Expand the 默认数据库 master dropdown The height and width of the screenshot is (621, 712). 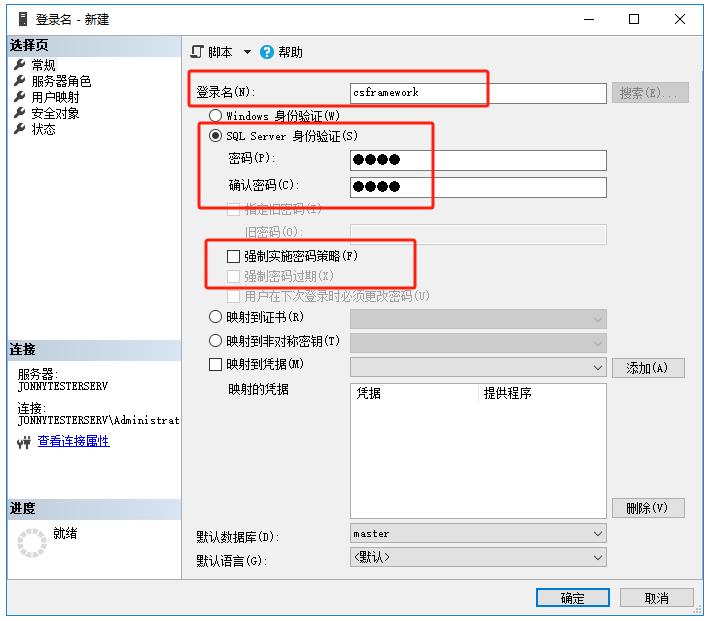(598, 534)
